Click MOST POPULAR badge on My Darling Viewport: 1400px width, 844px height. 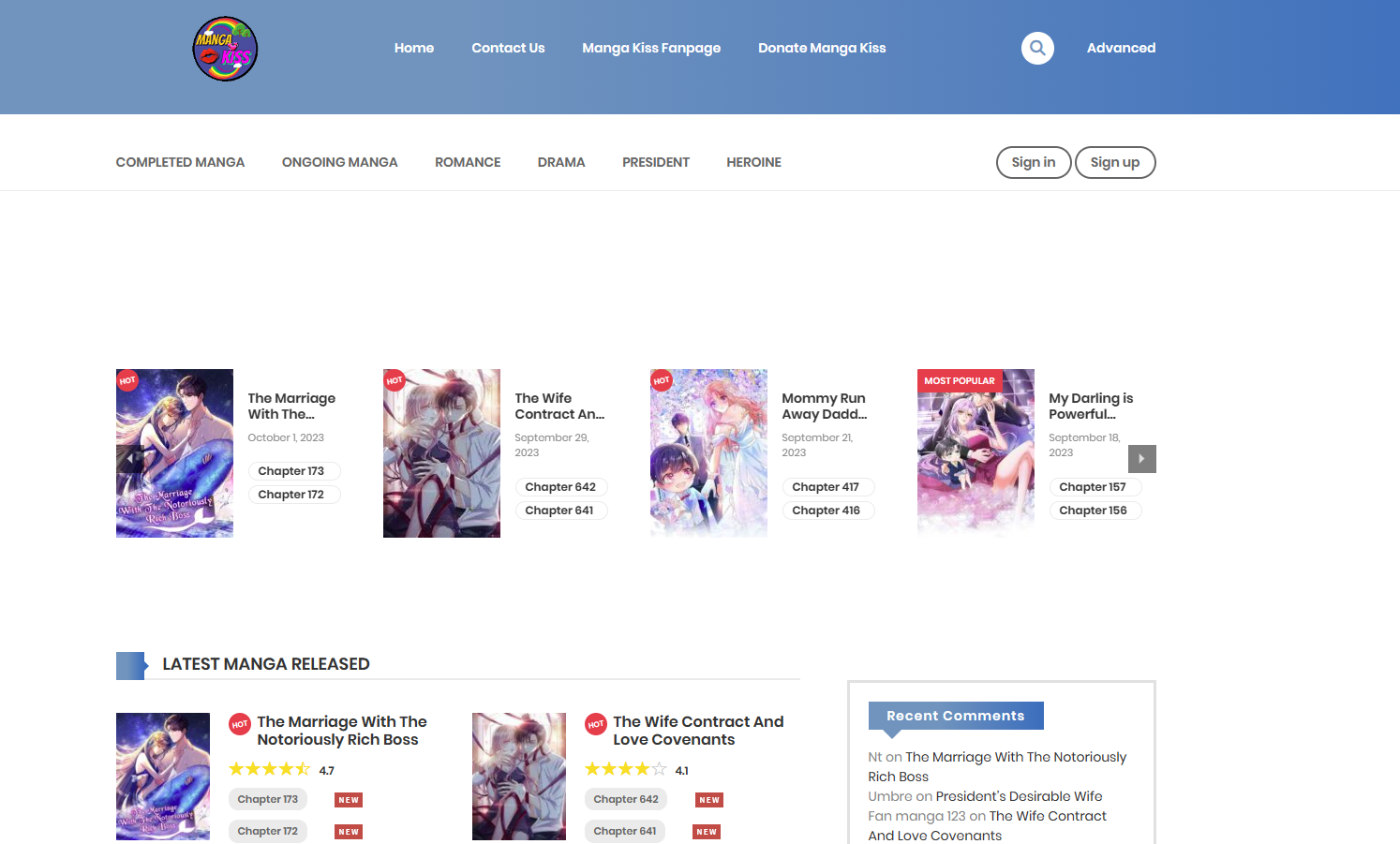(960, 380)
